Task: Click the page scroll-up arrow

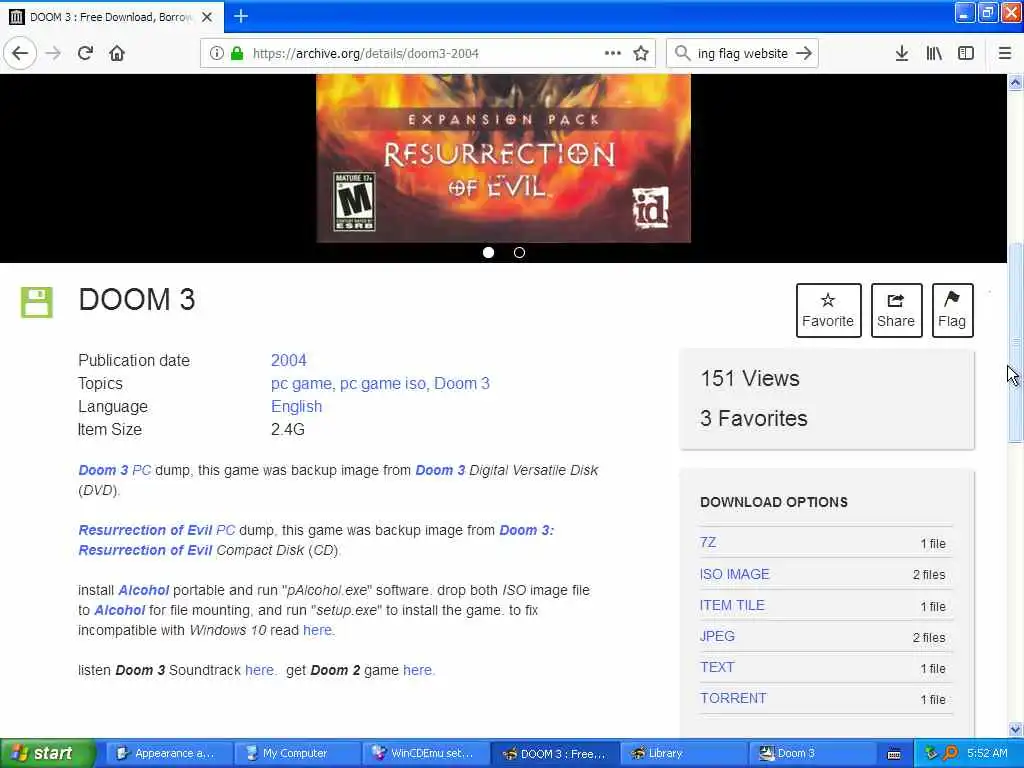Action: point(1015,82)
